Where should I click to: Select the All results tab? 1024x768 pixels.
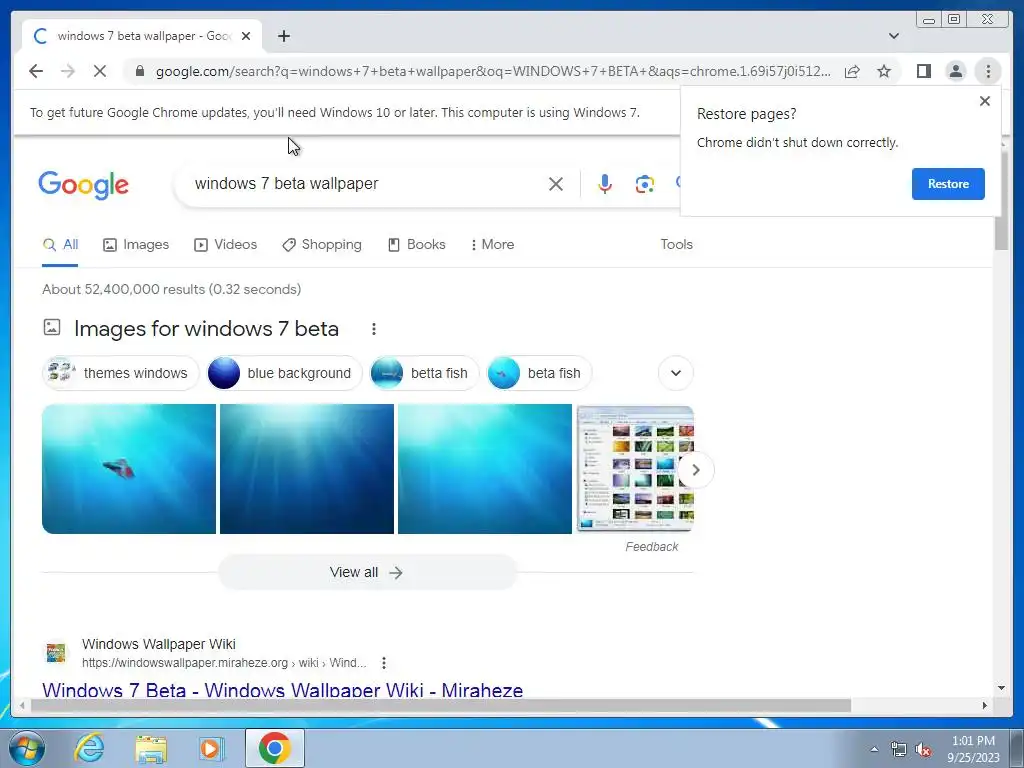point(60,245)
